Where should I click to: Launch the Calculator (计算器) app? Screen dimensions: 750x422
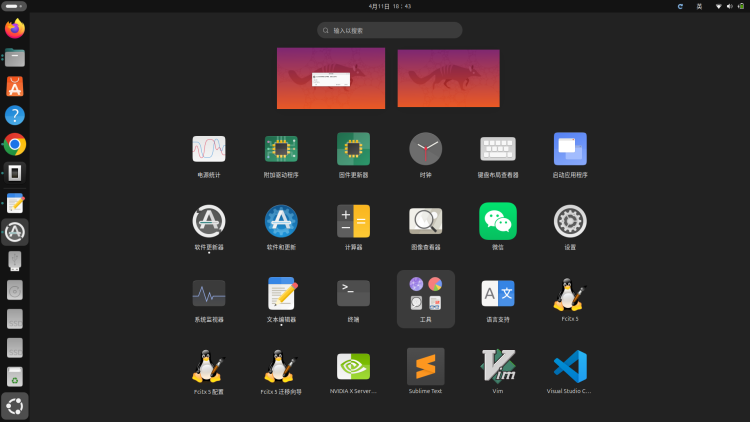(x=353, y=220)
